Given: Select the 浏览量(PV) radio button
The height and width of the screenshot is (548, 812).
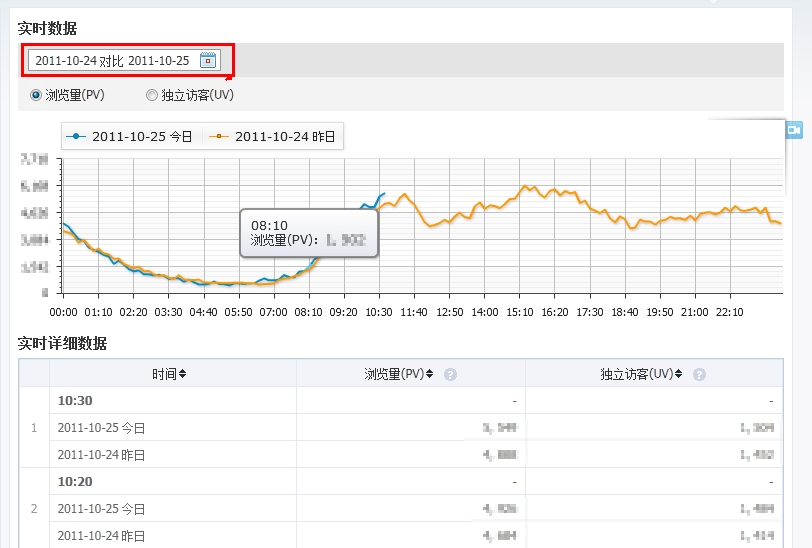Looking at the screenshot, I should pyautogui.click(x=36, y=95).
